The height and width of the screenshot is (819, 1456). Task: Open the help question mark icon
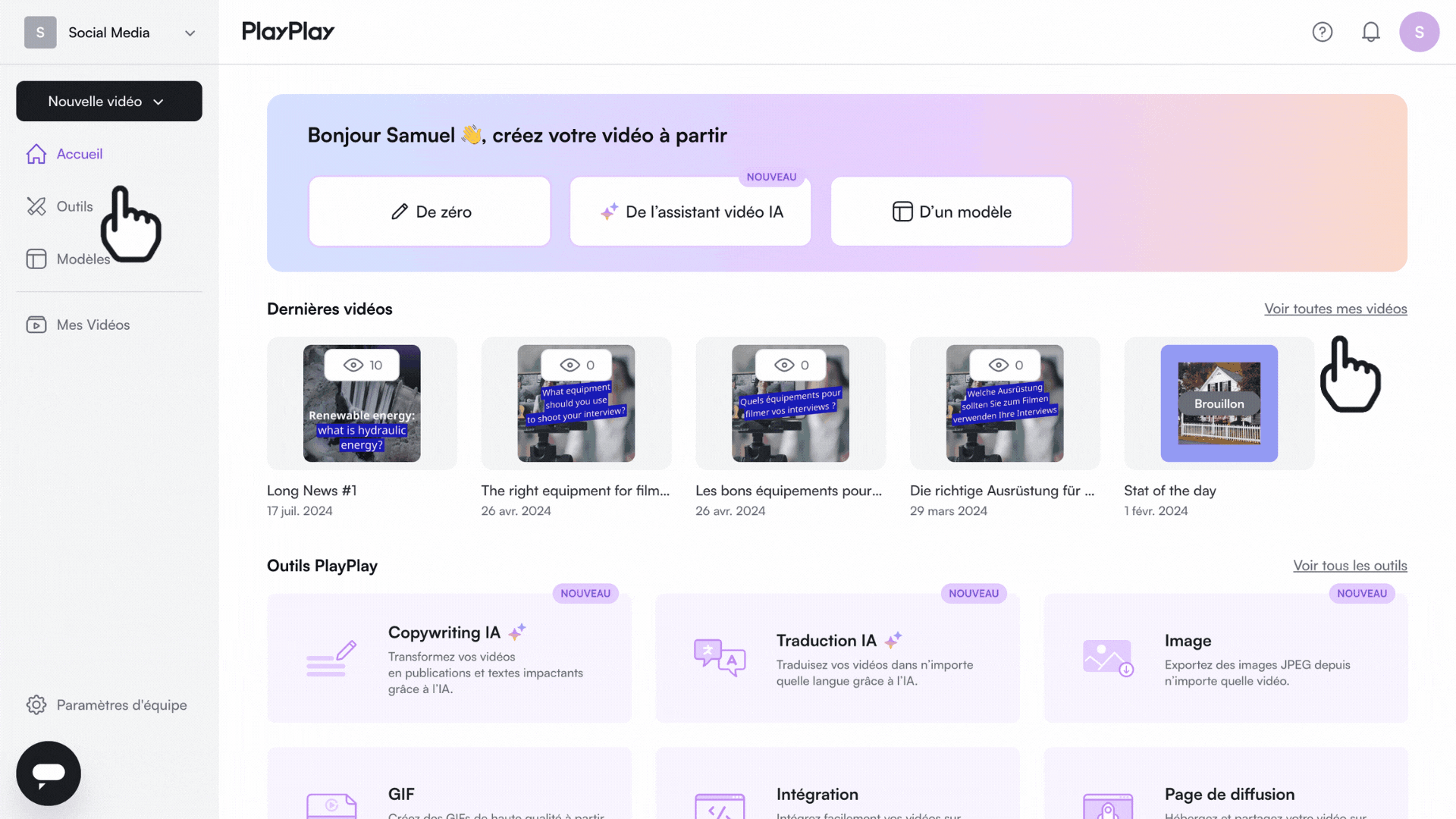pyautogui.click(x=1323, y=32)
